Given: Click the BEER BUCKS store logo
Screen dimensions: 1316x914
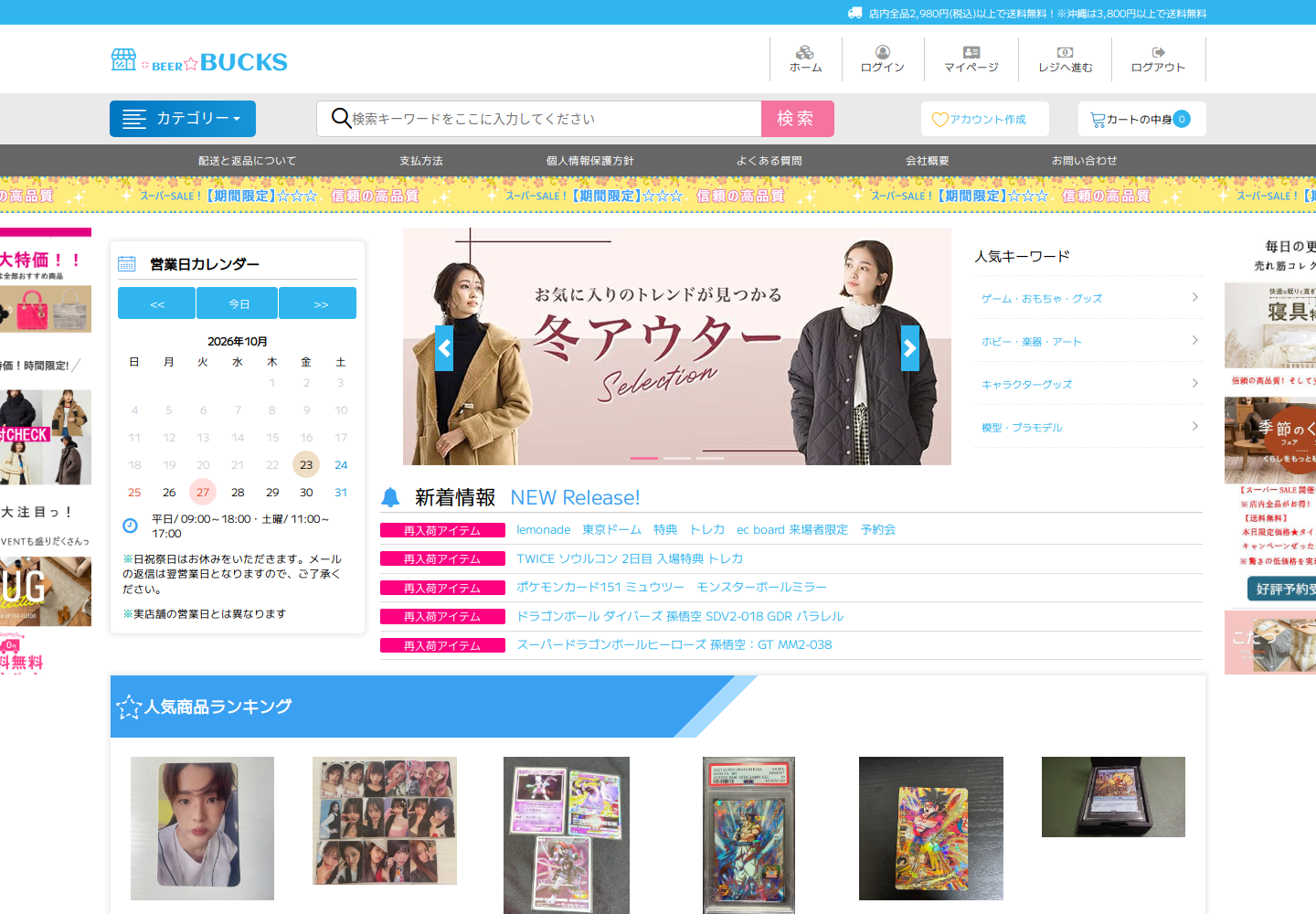Looking at the screenshot, I should tap(199, 61).
